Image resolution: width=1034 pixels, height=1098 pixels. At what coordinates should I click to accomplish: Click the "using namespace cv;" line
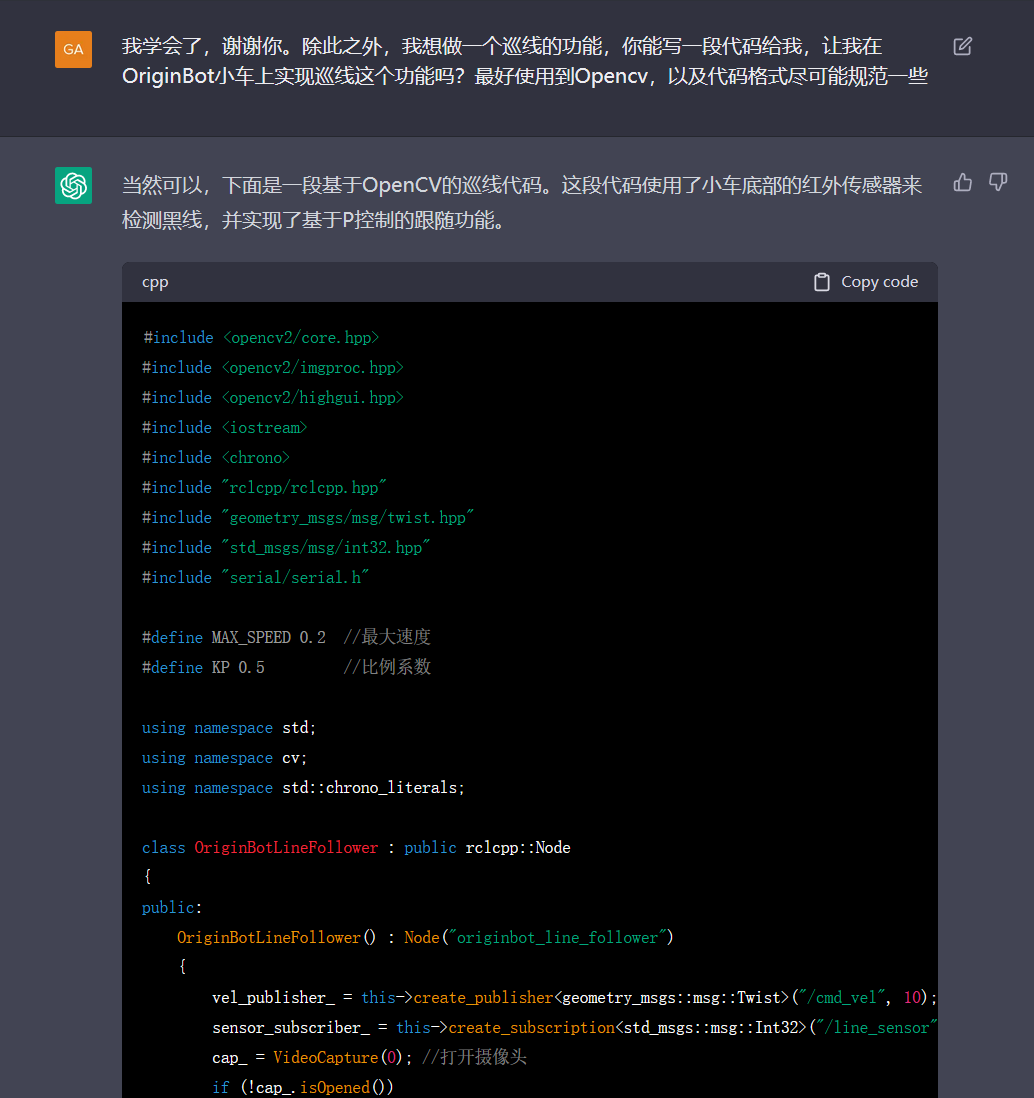coord(225,758)
